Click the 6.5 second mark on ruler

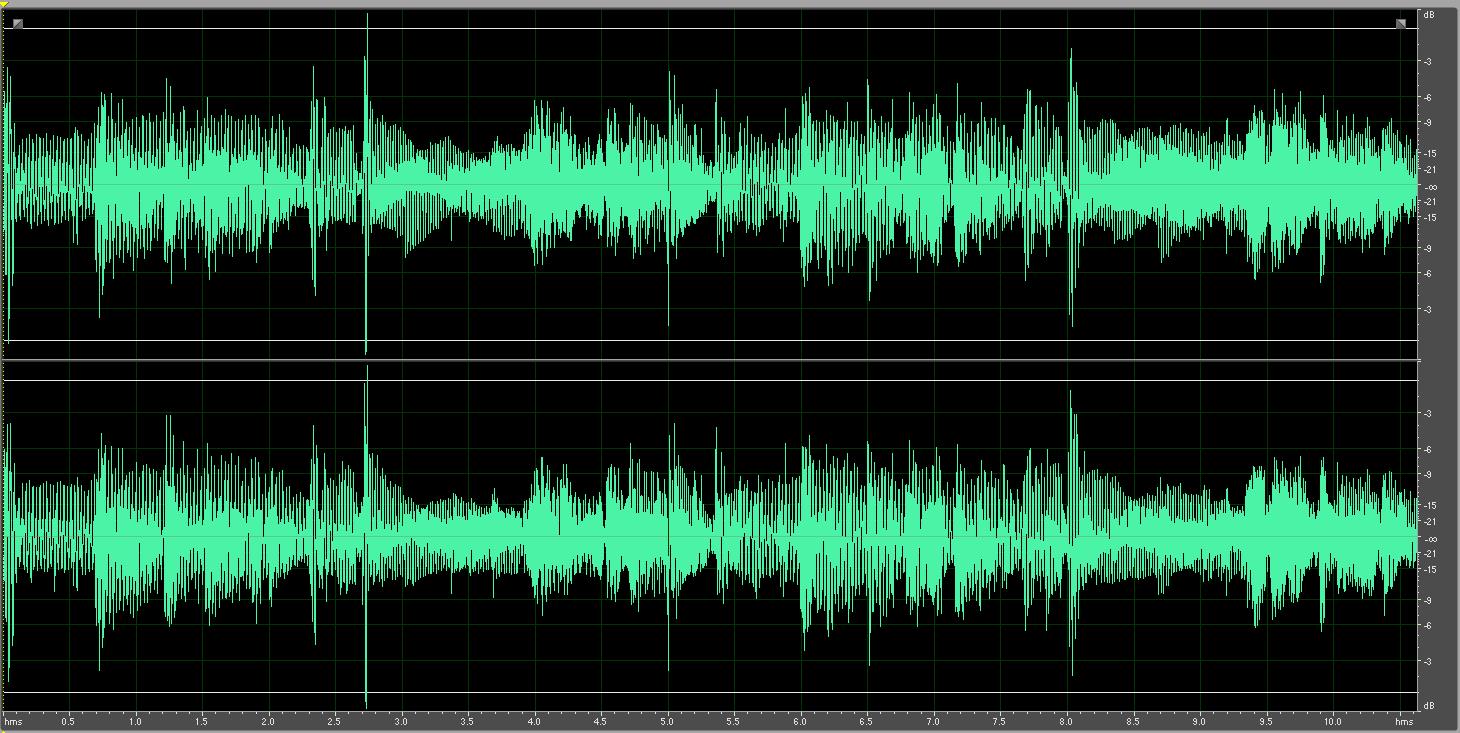(866, 720)
